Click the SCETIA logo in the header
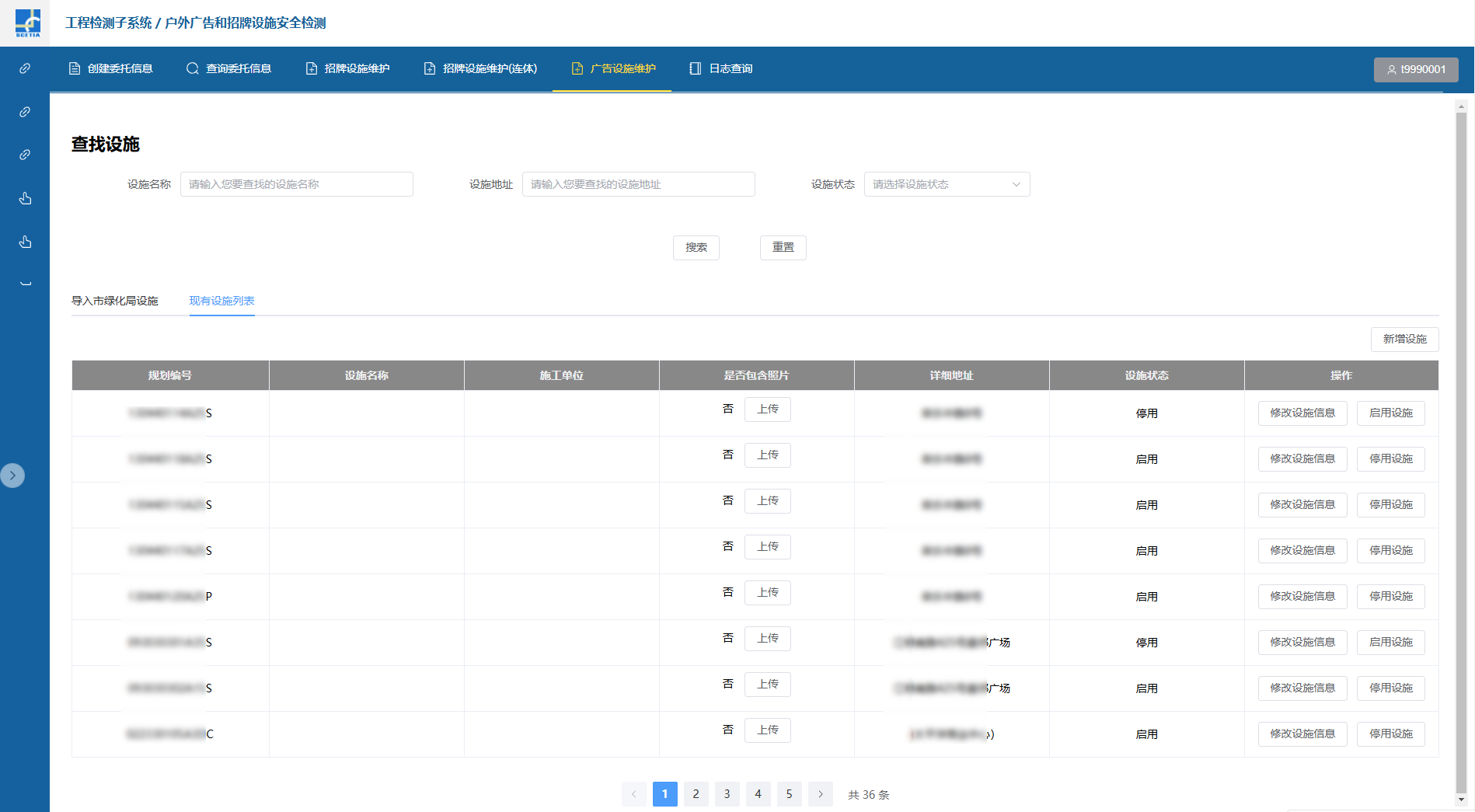Viewport: 1475px width, 812px height. click(x=28, y=23)
